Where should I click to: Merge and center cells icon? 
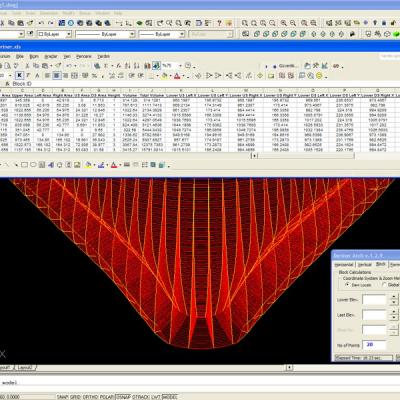coord(74,76)
